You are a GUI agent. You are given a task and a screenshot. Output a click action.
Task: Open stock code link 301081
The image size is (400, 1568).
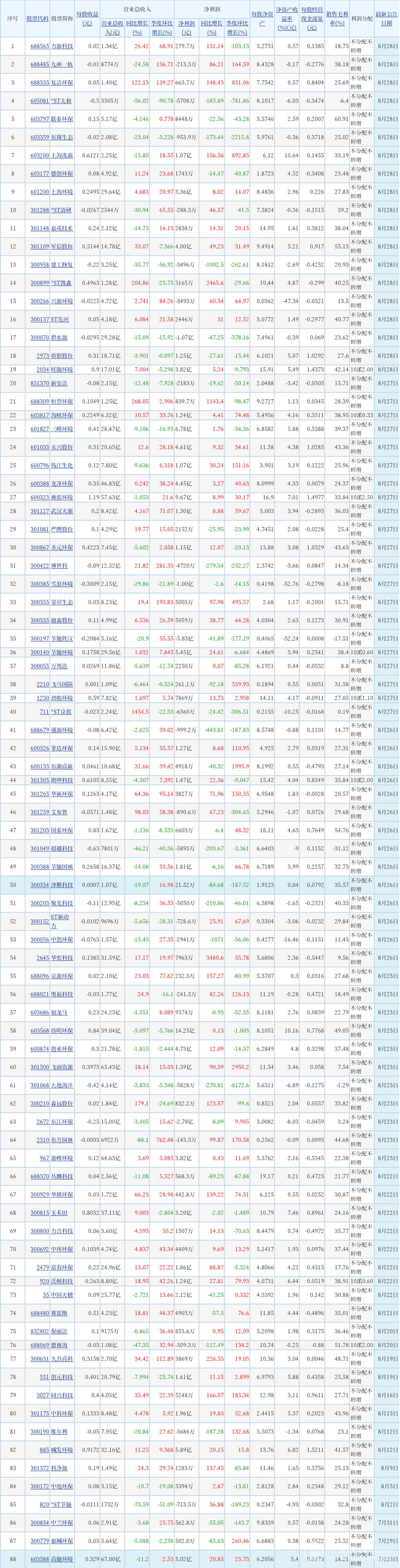click(40, 530)
